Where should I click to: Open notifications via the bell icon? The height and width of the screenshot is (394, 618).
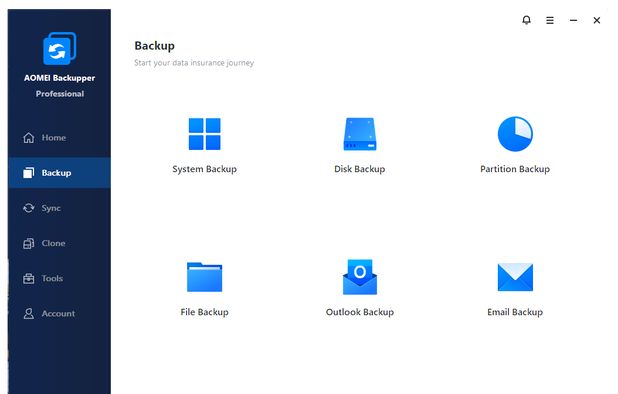(x=527, y=20)
